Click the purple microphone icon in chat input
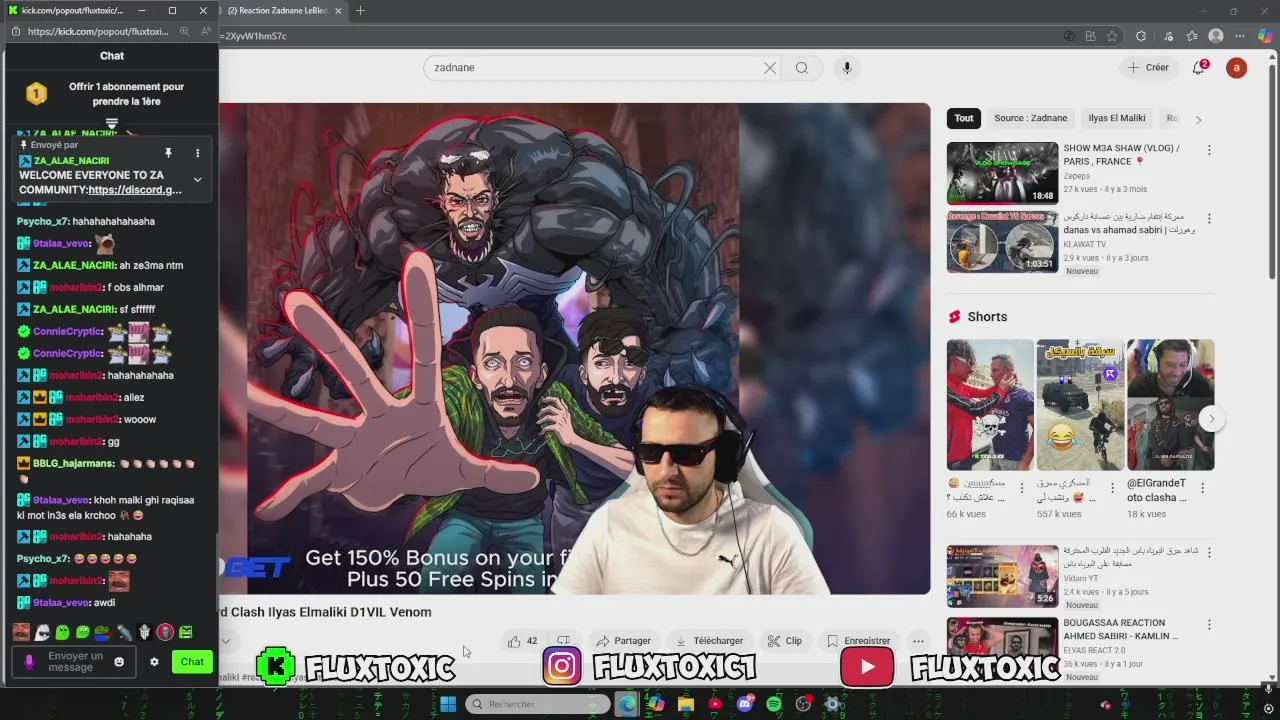Viewport: 1280px width, 720px height. tap(29, 662)
